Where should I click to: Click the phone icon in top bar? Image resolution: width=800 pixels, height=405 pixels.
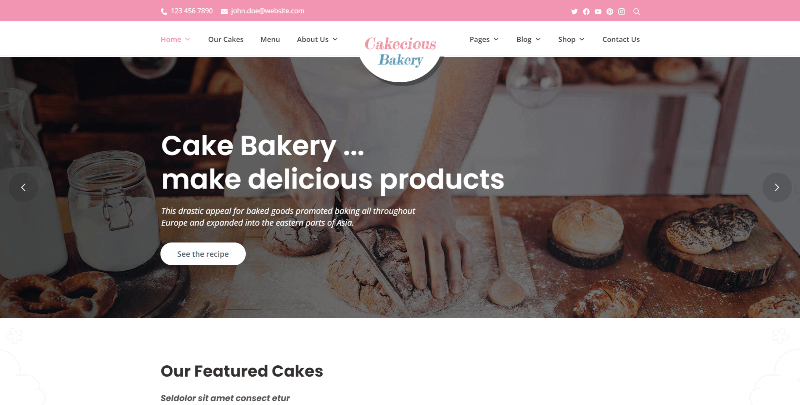[x=164, y=12]
